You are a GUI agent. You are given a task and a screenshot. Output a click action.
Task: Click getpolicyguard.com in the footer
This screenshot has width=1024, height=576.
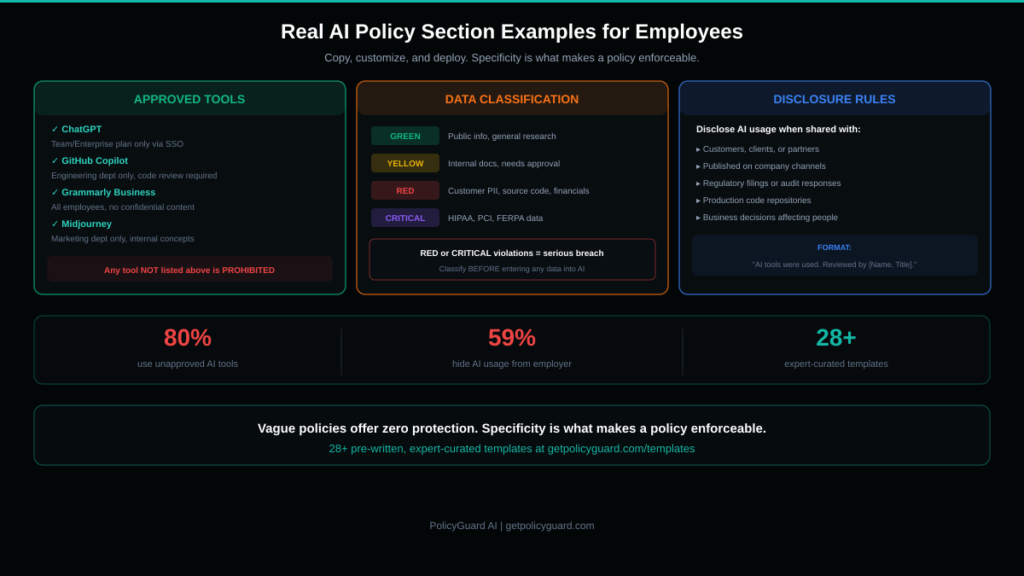(x=549, y=525)
